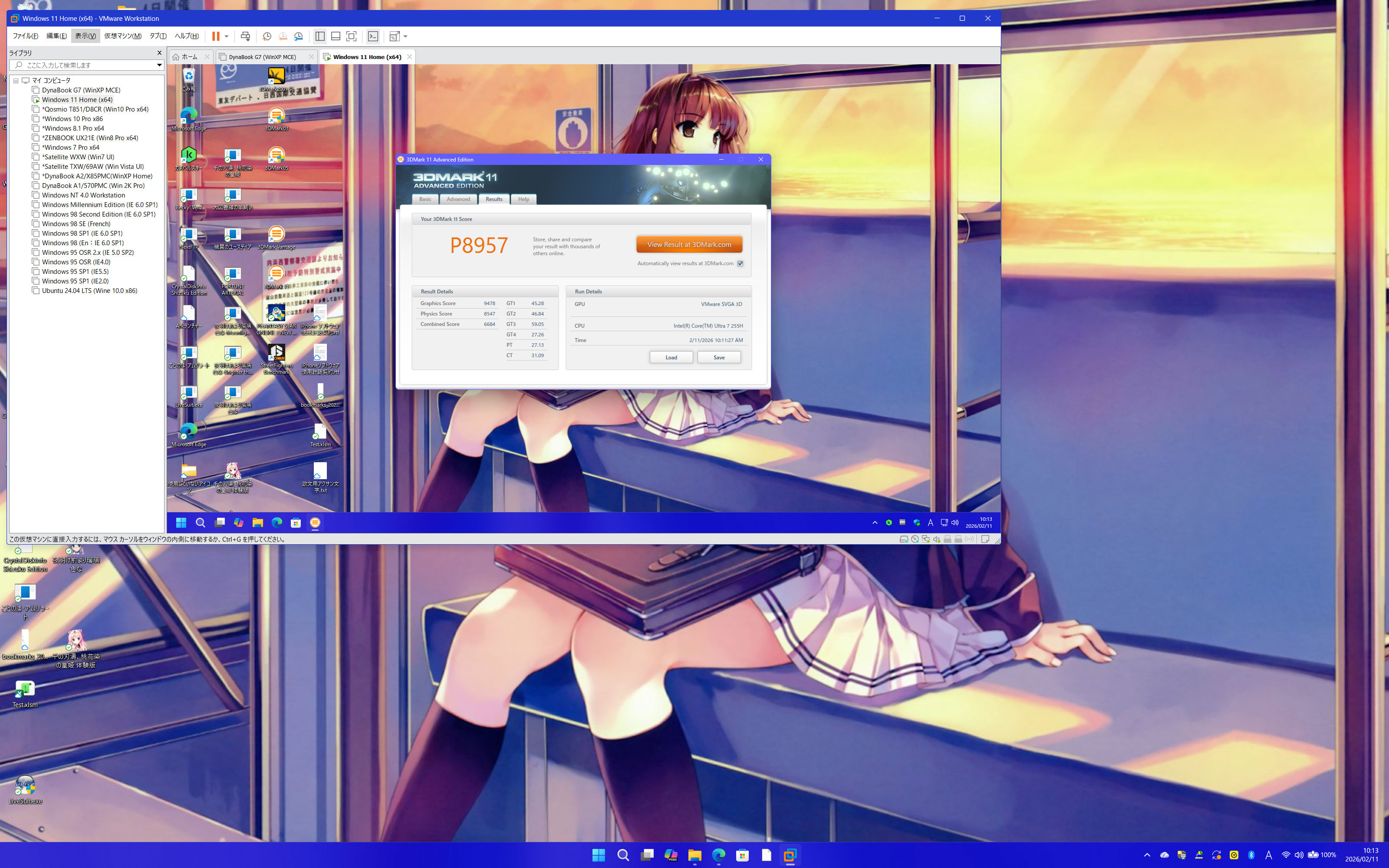
Task: Open the console view terminal icon
Action: [x=373, y=36]
